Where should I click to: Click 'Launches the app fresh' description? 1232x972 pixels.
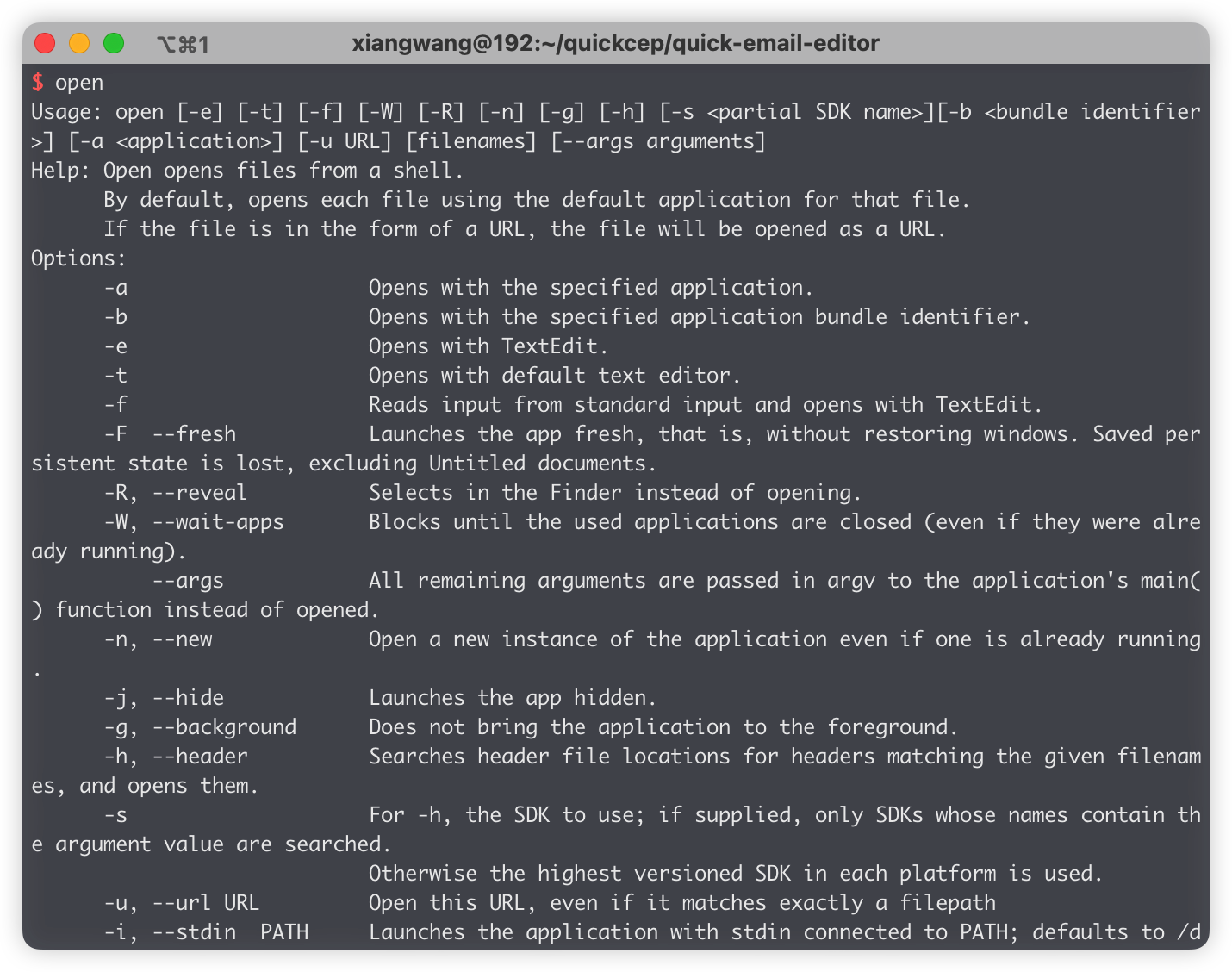tap(784, 434)
